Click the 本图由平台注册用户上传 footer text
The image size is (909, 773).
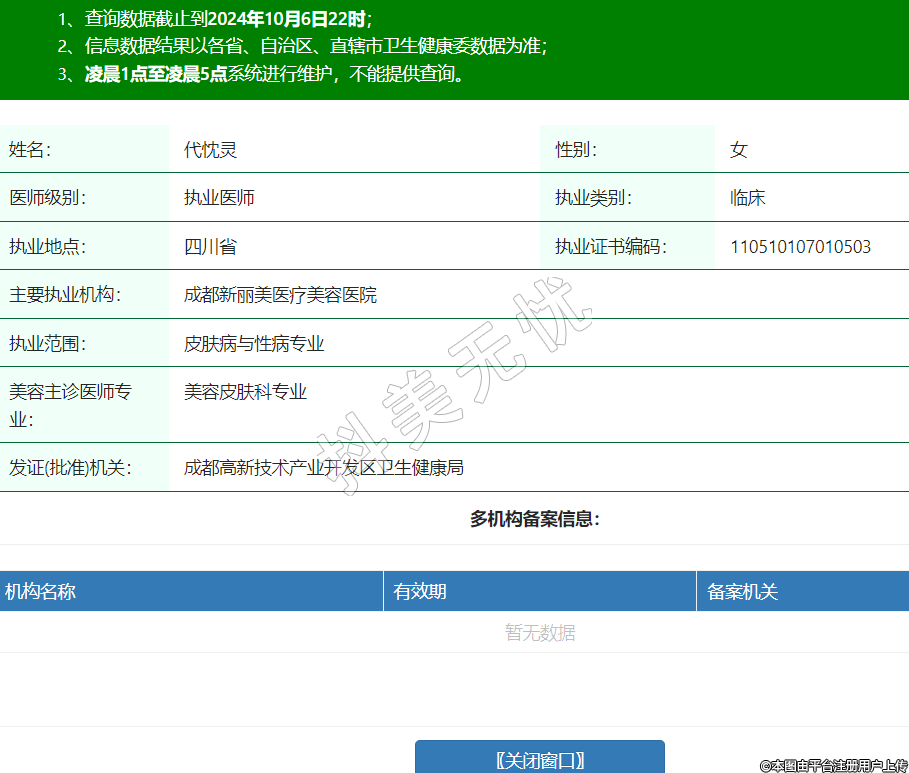point(833,765)
